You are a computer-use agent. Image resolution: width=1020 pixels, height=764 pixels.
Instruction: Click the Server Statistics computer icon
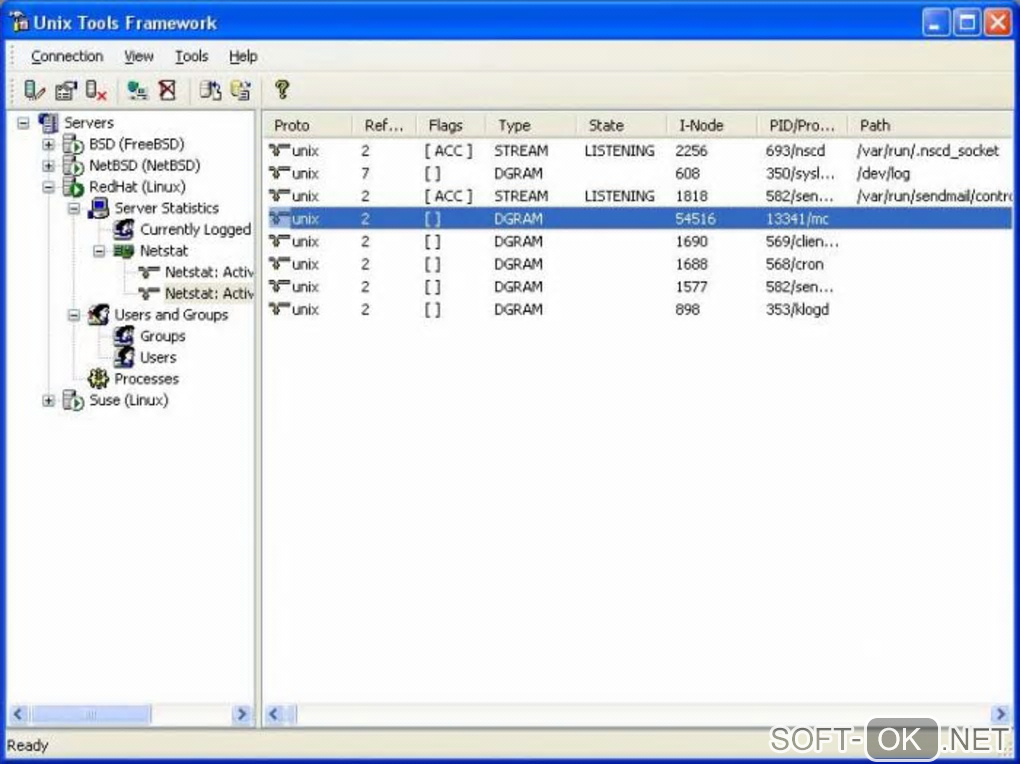tap(99, 208)
